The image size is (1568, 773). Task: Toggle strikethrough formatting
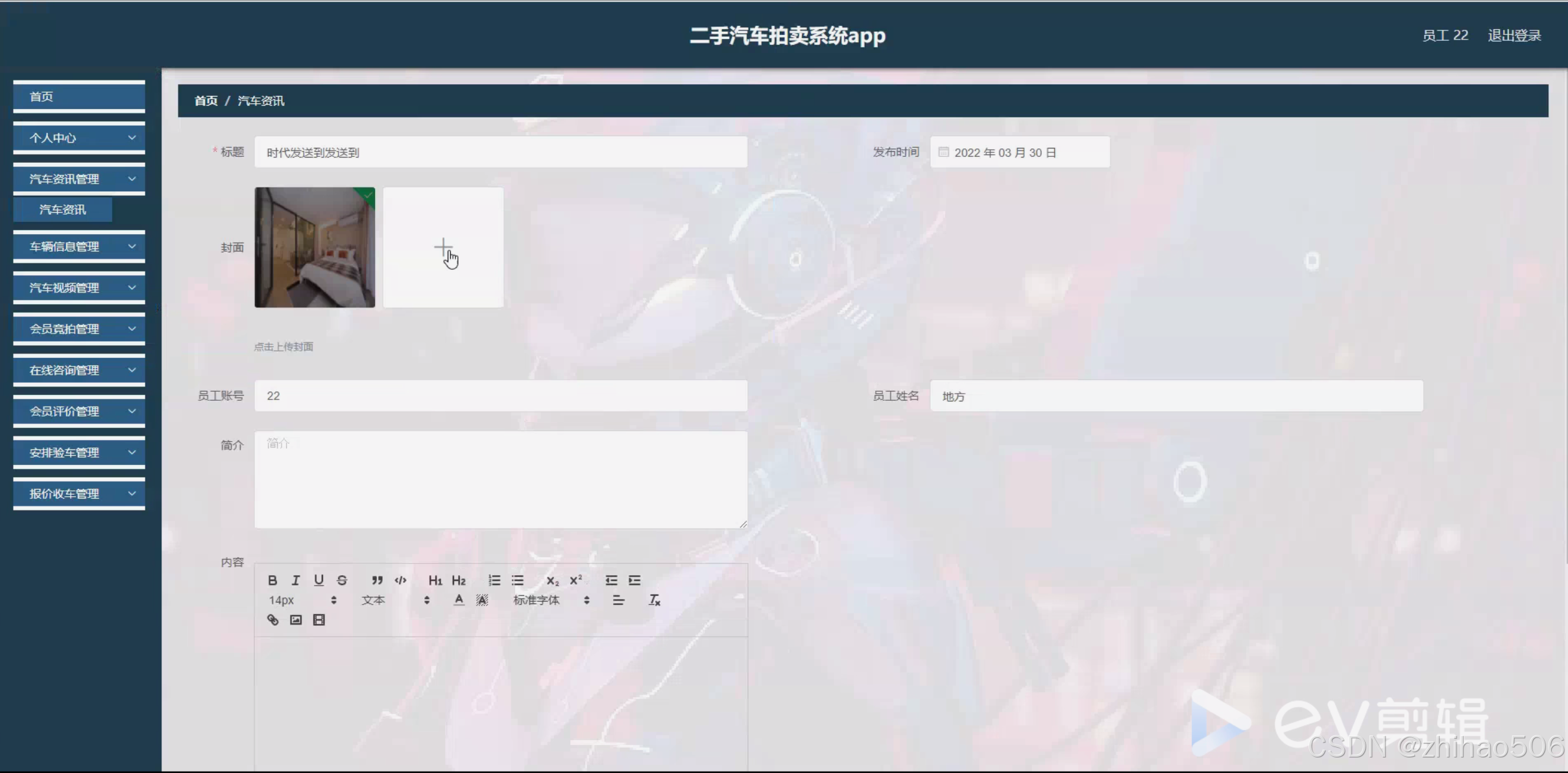342,580
